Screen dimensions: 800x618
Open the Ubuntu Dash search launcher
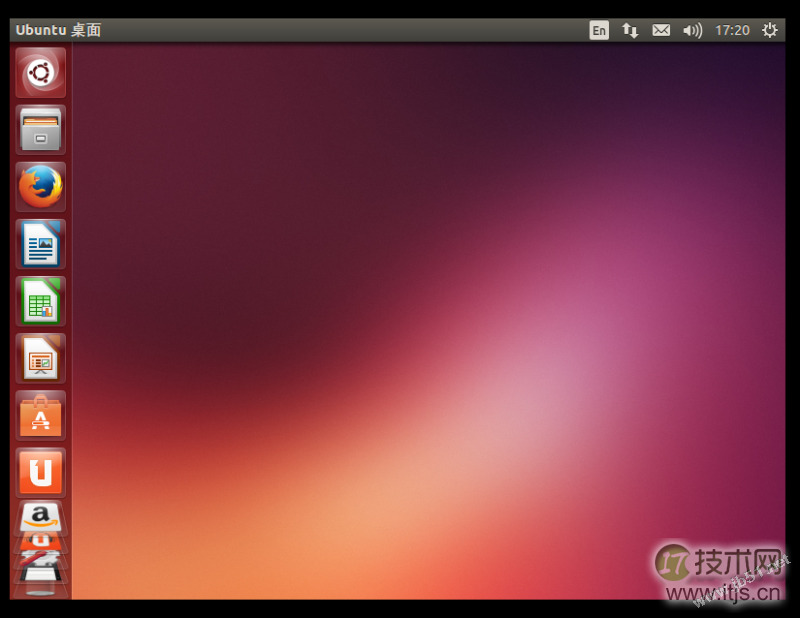[x=40, y=73]
